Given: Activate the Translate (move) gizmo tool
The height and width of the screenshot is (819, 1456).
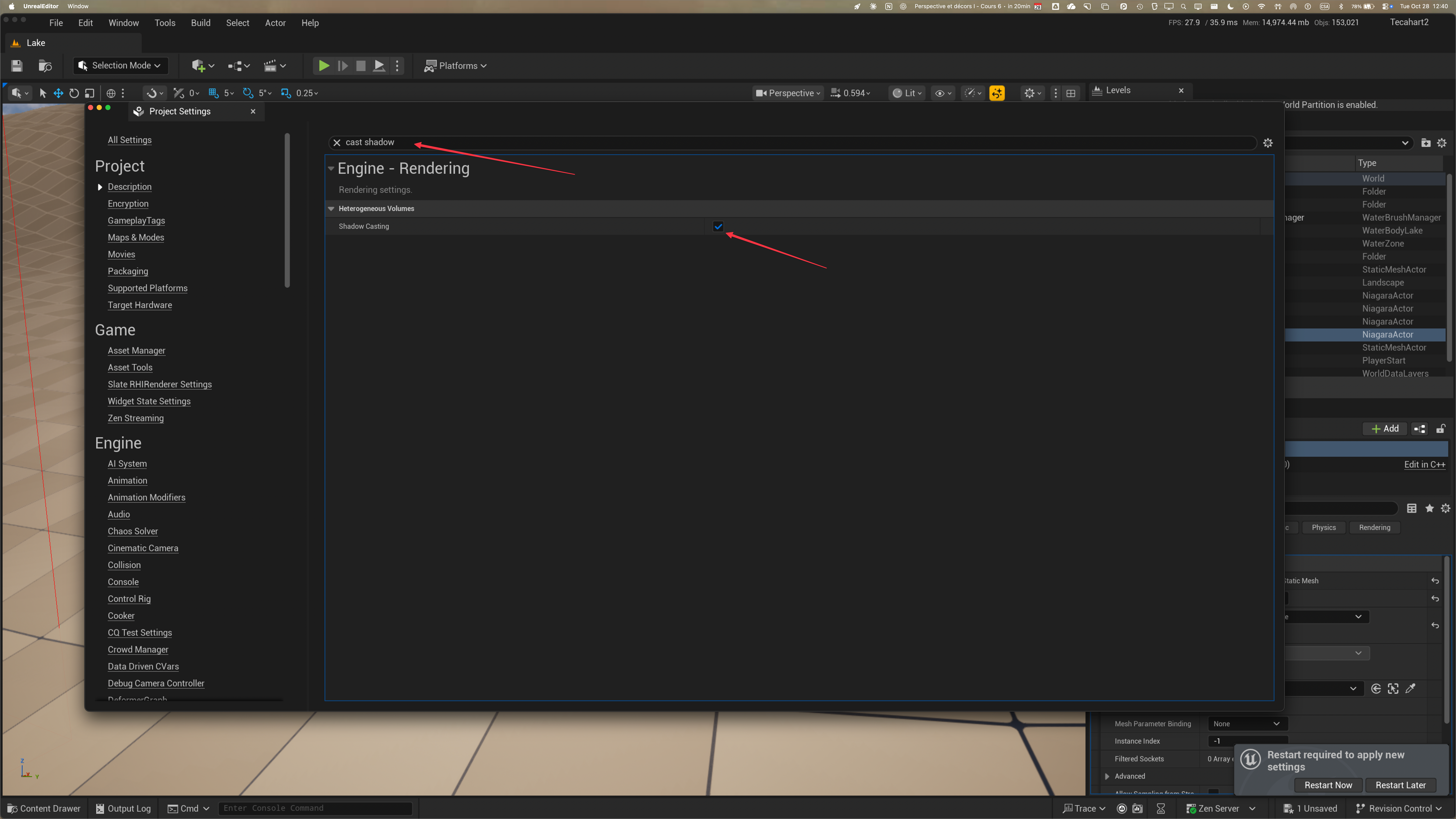Looking at the screenshot, I should pyautogui.click(x=58, y=93).
